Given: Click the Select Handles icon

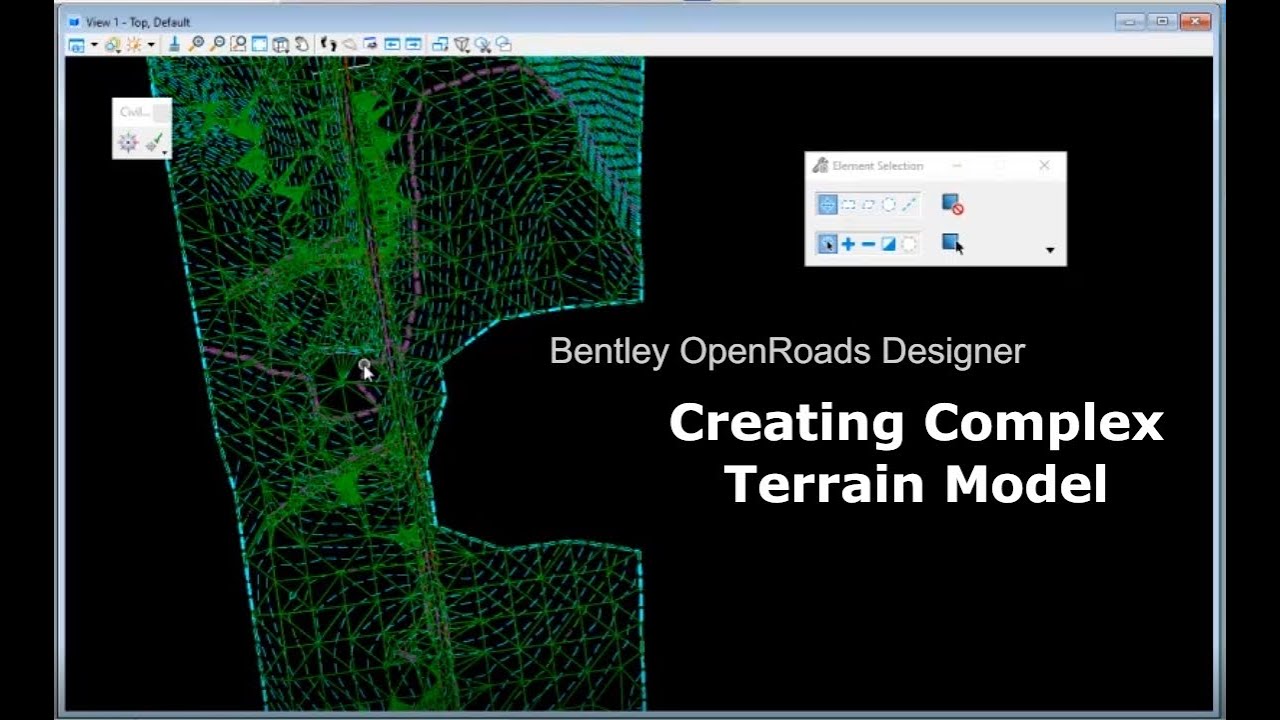Looking at the screenshot, I should 952,244.
